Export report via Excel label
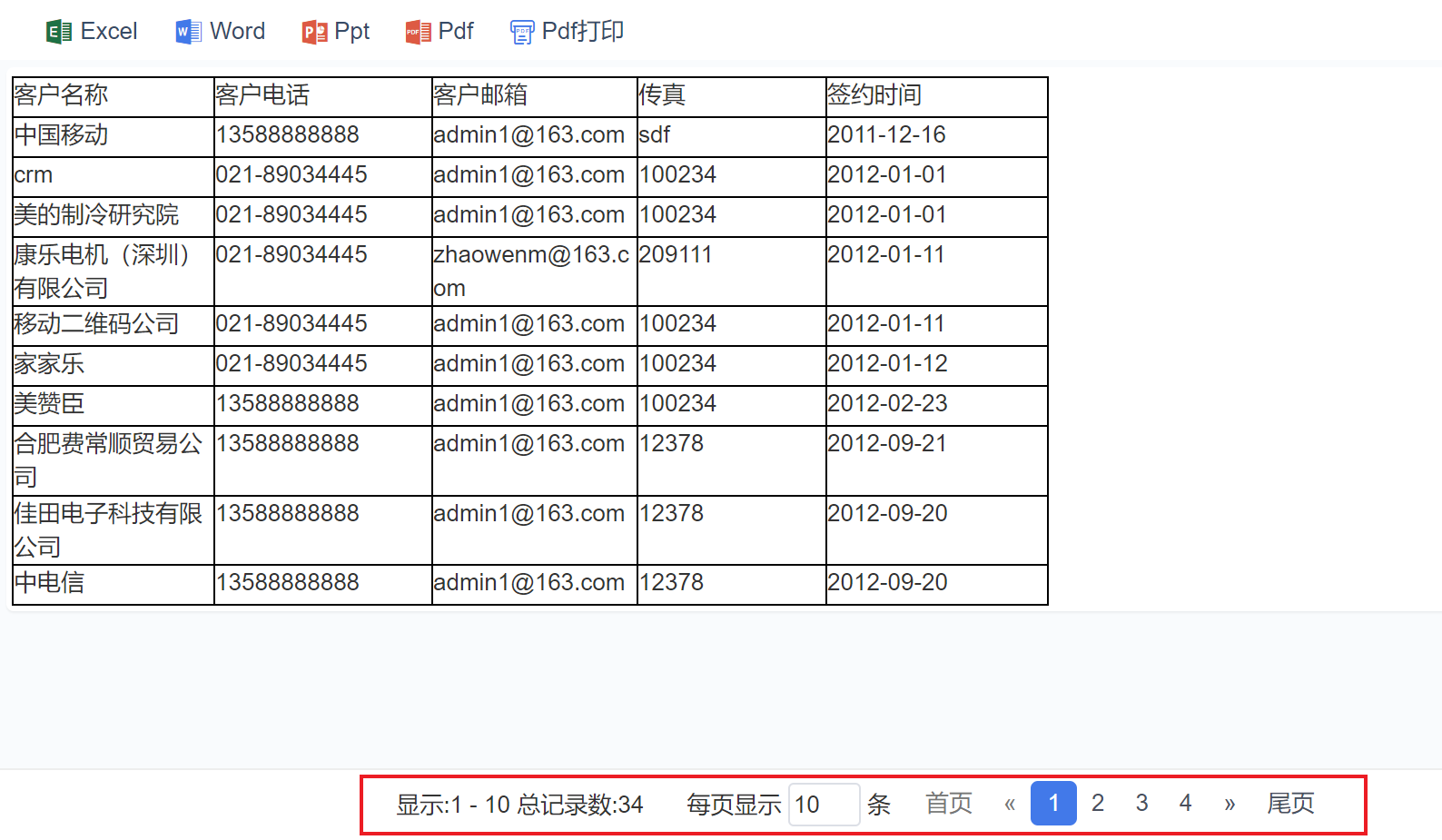The width and height of the screenshot is (1442, 840). (x=109, y=31)
